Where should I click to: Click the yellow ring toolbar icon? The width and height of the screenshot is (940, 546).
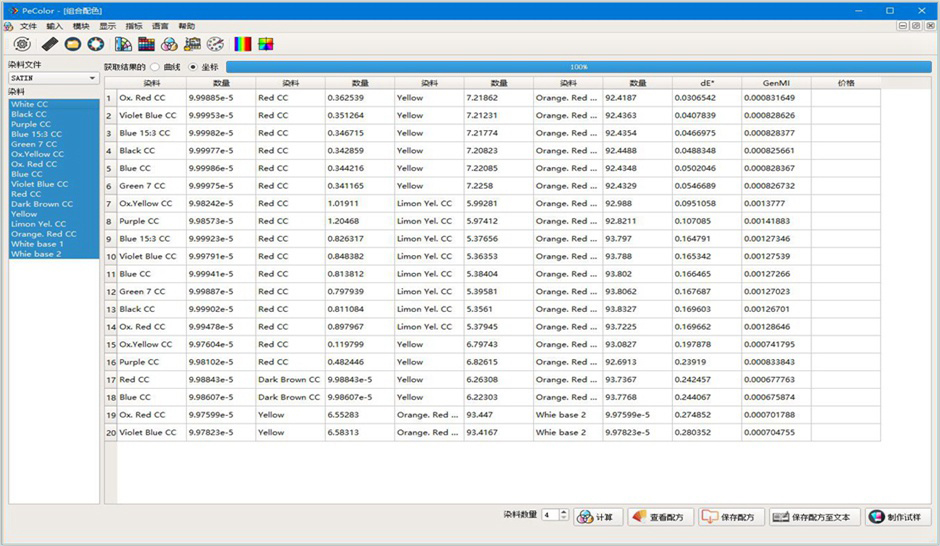click(x=73, y=44)
